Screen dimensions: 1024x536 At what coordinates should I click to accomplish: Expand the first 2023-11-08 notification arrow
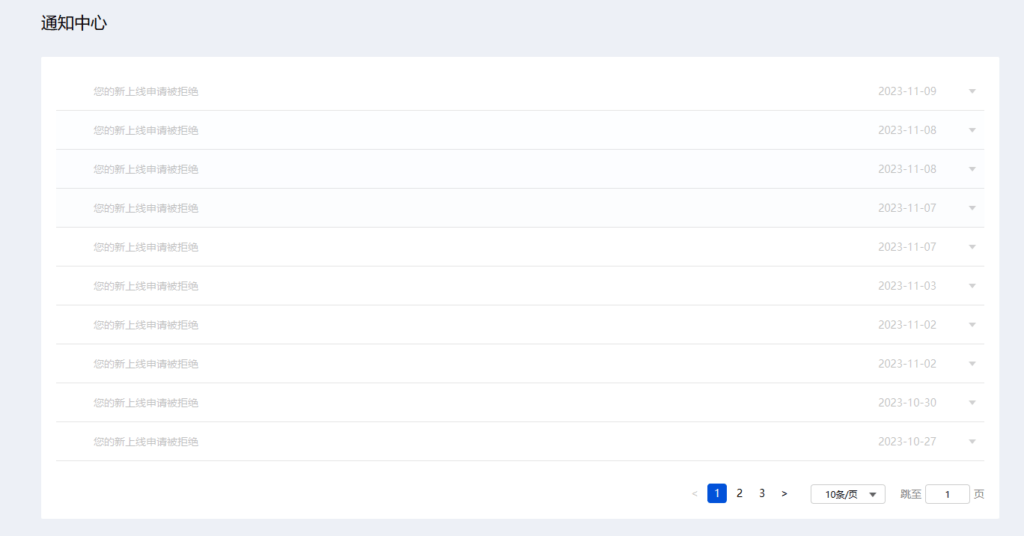click(972, 130)
